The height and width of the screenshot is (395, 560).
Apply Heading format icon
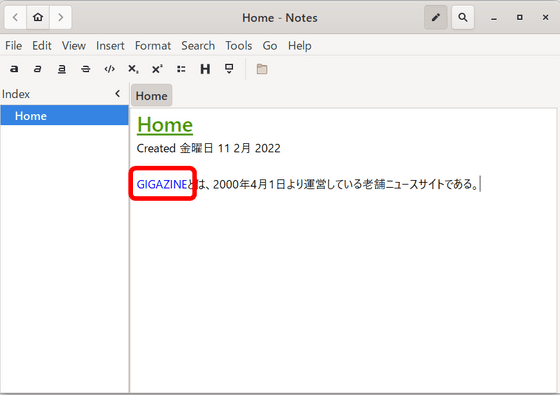click(x=205, y=69)
